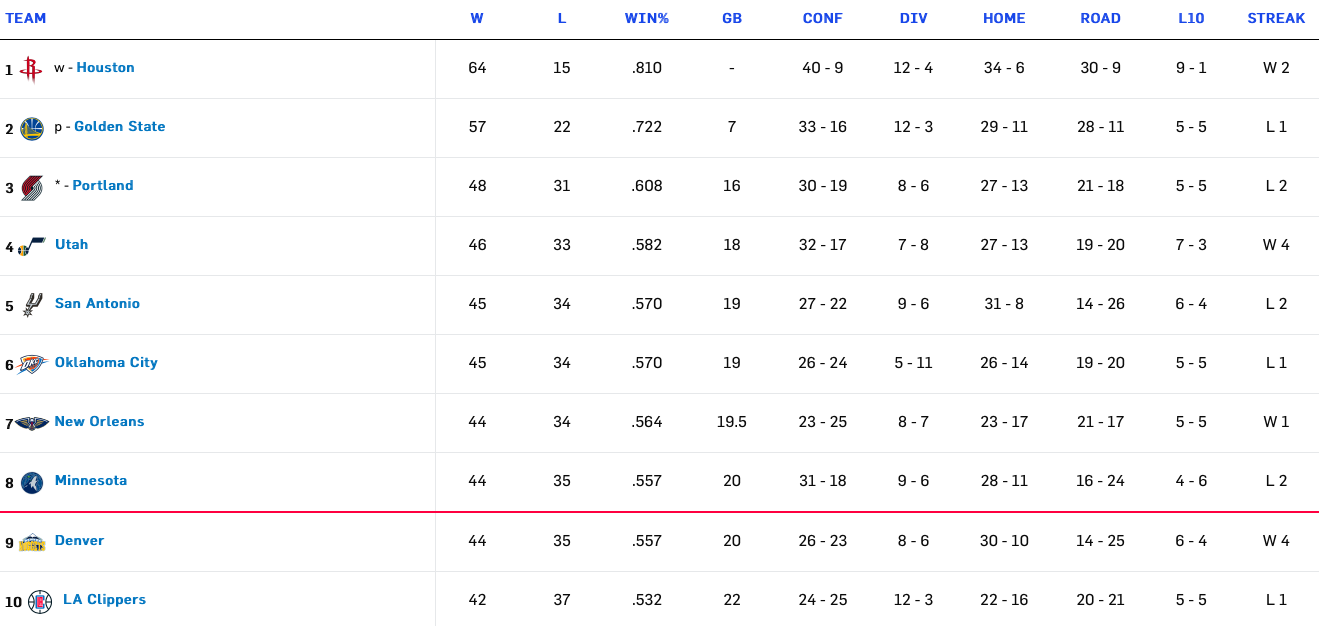This screenshot has height=626, width=1319.
Task: Sort by the ROAD record header
Action: (x=1100, y=18)
